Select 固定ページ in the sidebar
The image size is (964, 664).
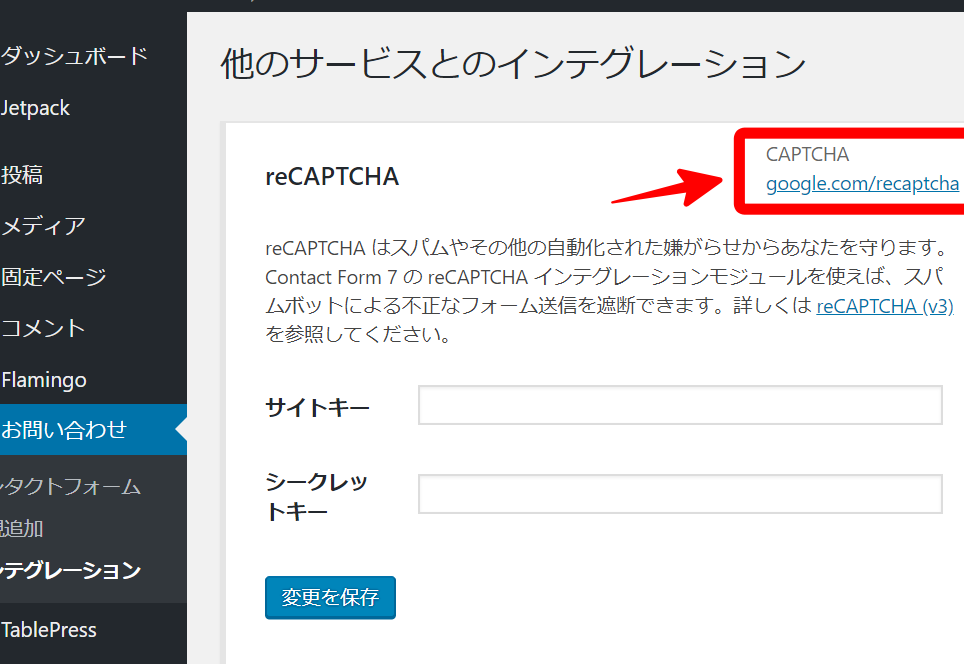[x=54, y=277]
